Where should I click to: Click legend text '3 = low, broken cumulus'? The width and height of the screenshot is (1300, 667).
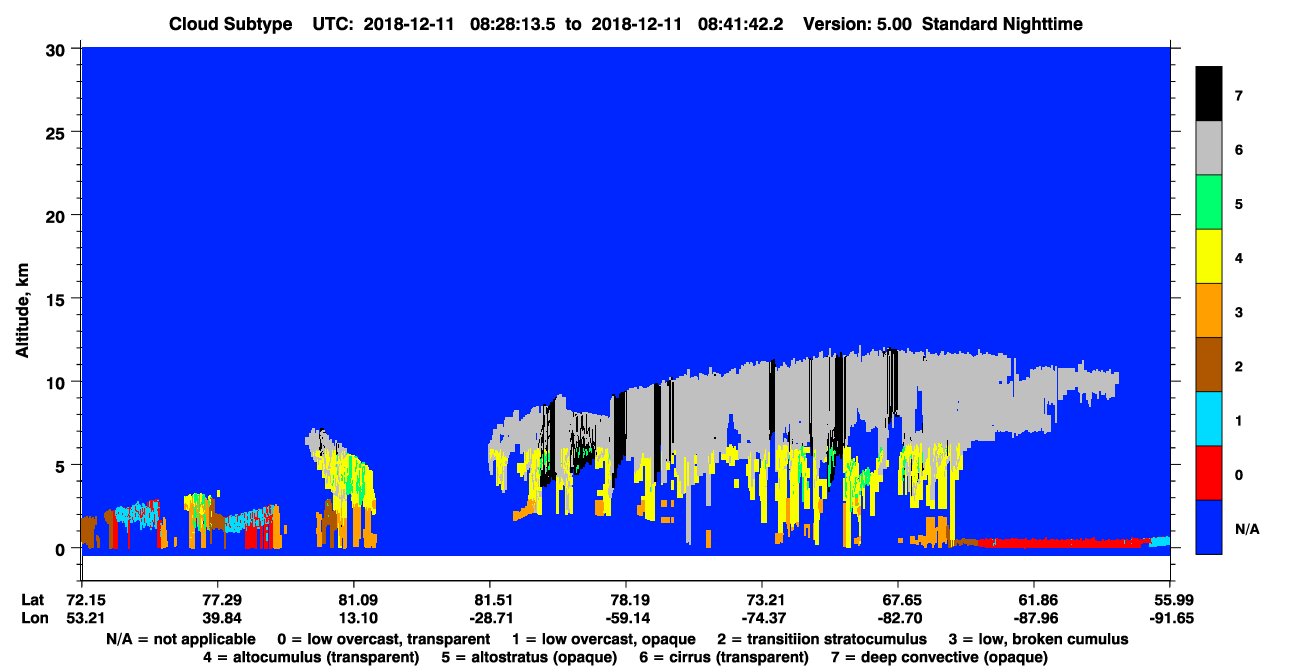click(1038, 639)
